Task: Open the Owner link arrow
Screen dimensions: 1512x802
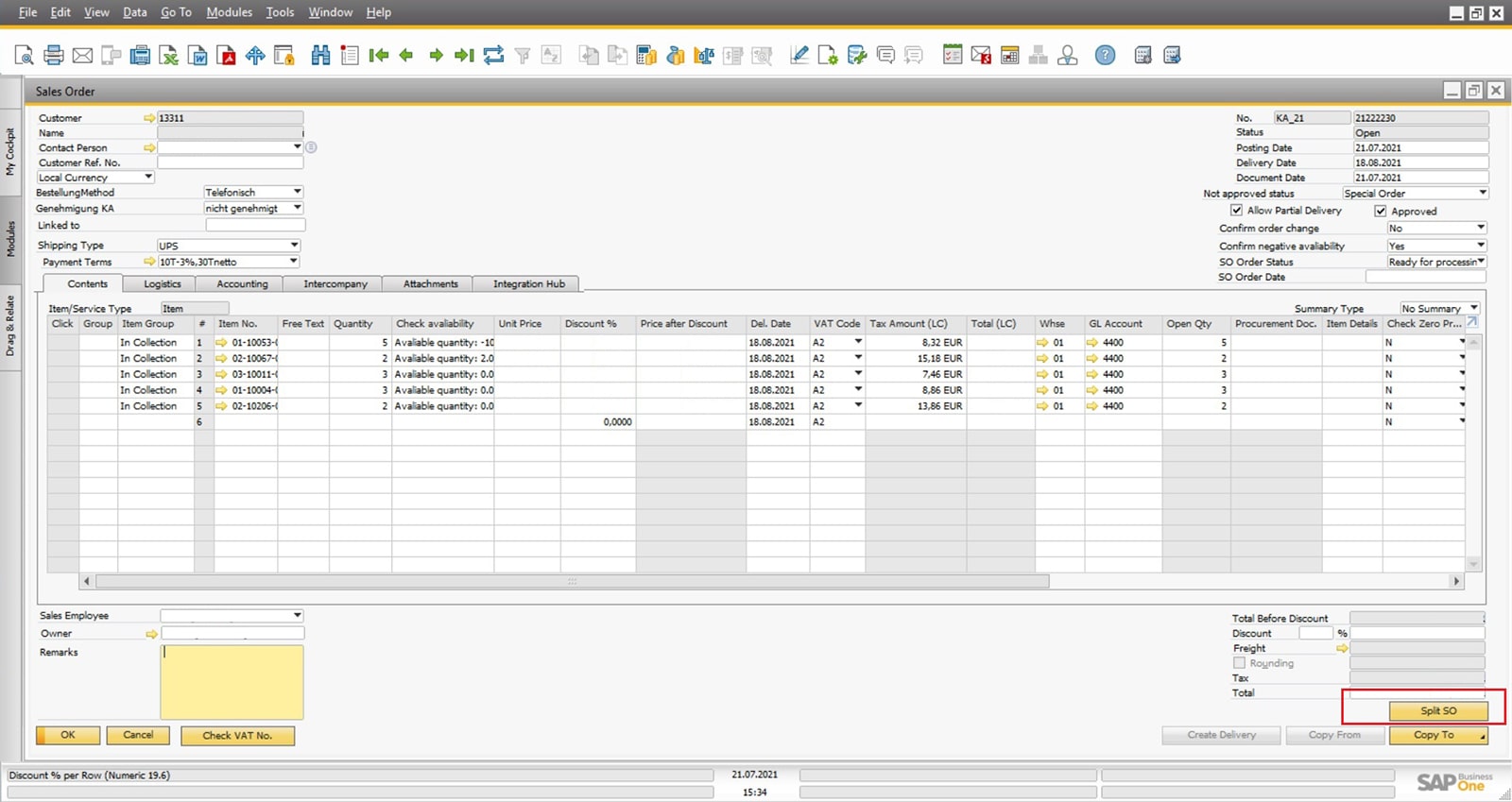Action: [x=151, y=634]
